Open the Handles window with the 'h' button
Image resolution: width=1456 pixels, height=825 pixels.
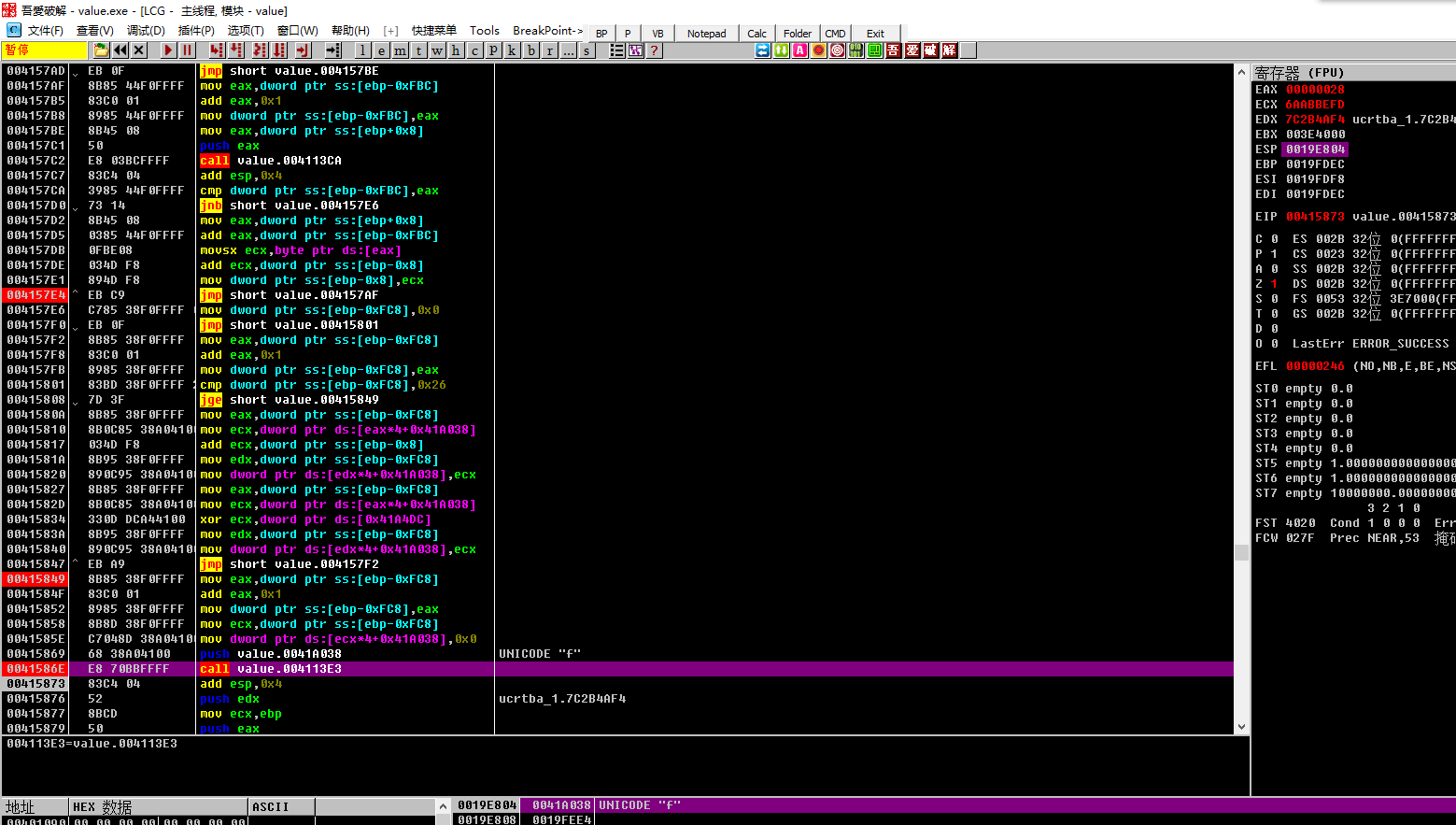point(456,50)
